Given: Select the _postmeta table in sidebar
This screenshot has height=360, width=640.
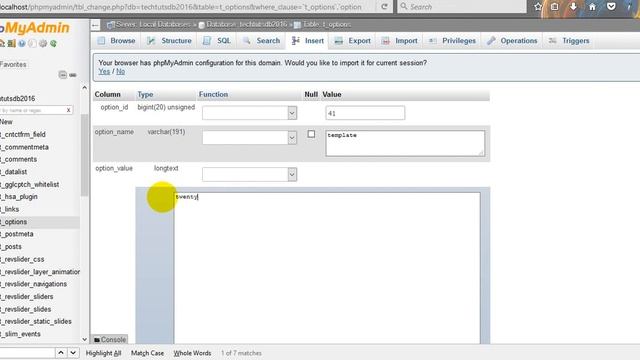Looking at the screenshot, I should click(x=17, y=234).
